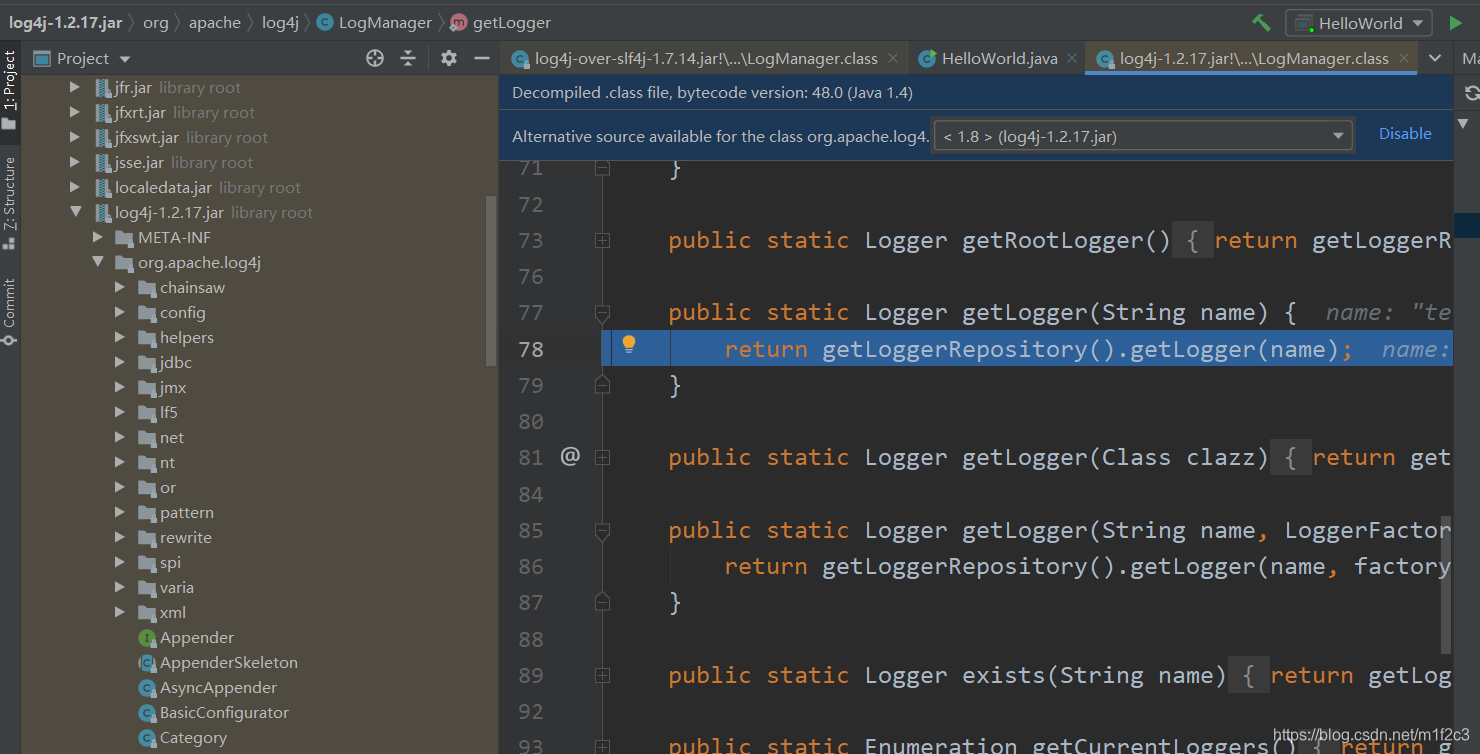Expand jfxrt.jar in the project tree
The image size is (1480, 754).
75,113
